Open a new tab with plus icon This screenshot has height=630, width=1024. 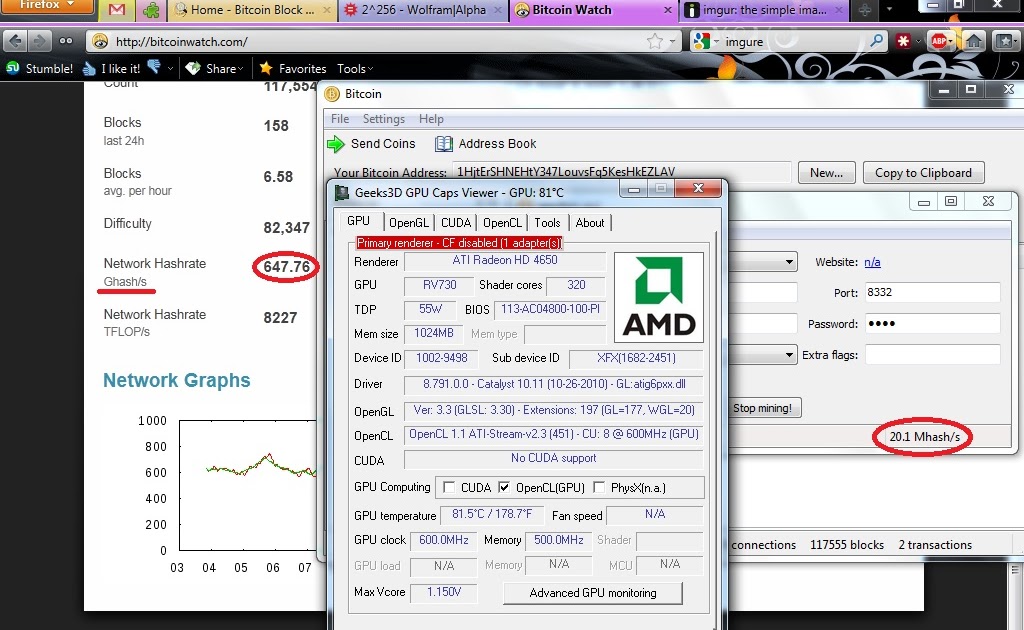coord(865,10)
